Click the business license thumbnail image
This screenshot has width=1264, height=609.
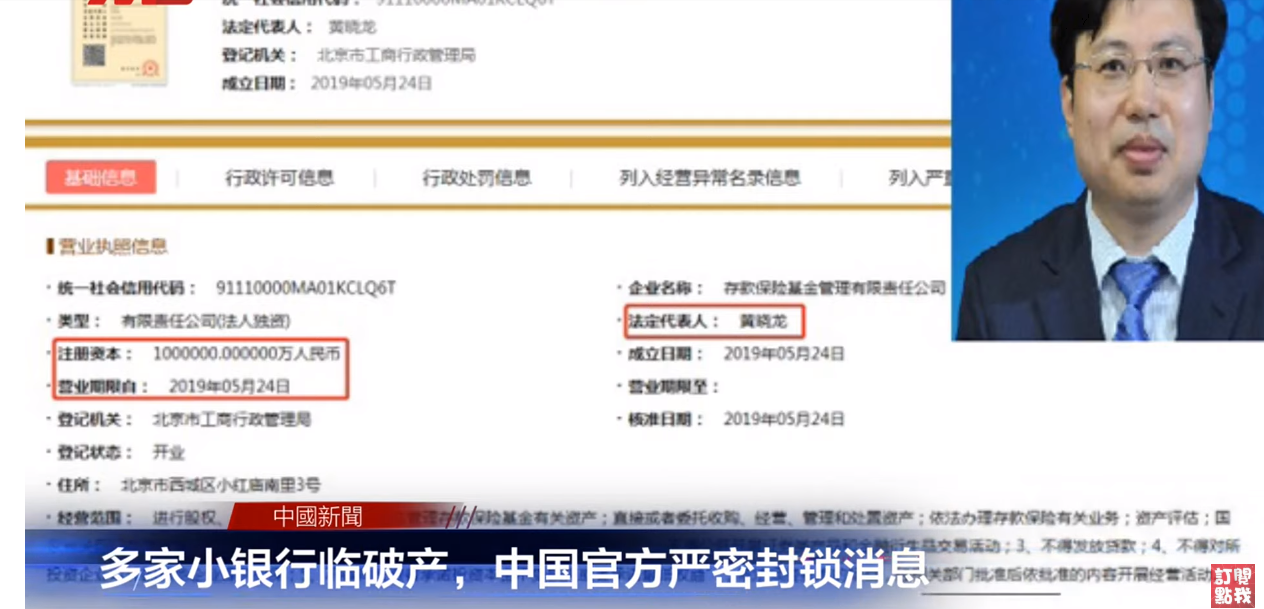(118, 42)
